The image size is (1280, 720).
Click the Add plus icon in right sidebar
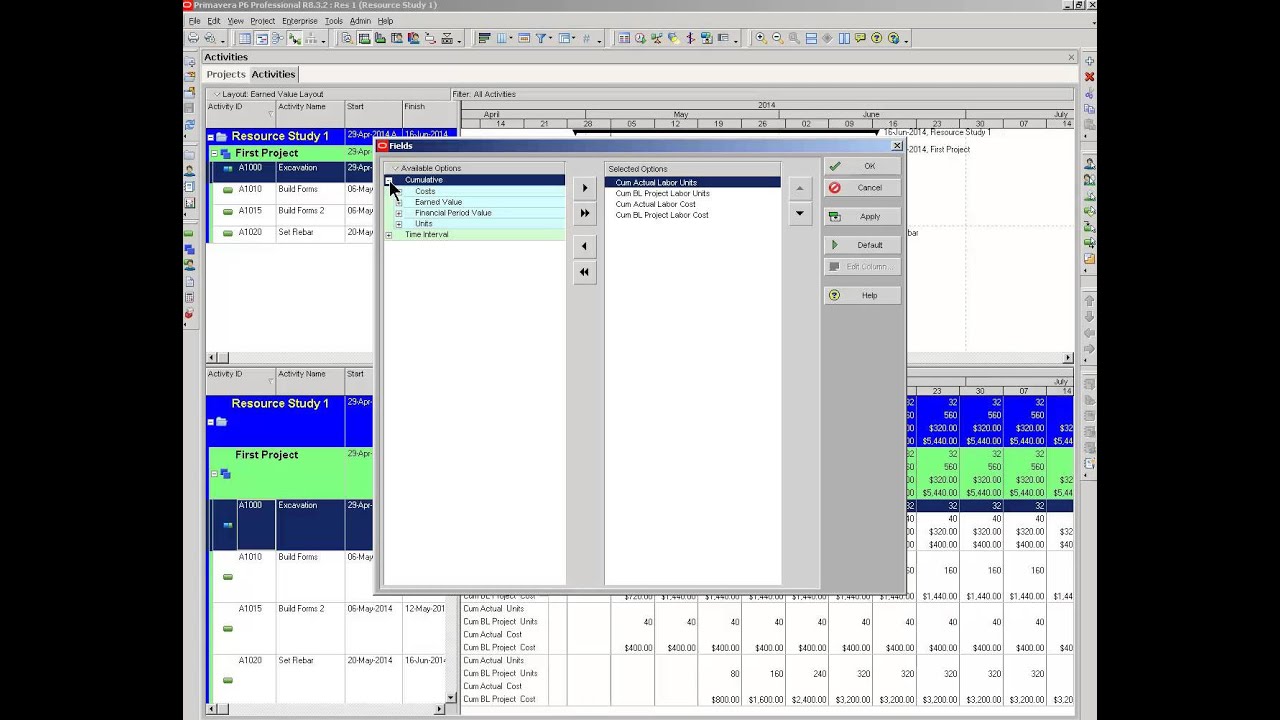[x=1089, y=61]
